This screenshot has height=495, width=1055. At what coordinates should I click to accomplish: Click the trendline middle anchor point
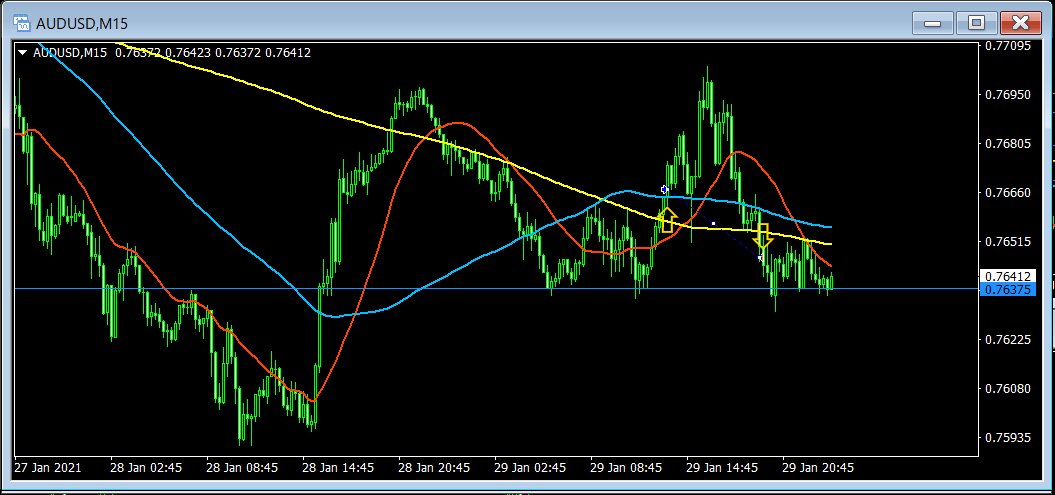[713, 223]
